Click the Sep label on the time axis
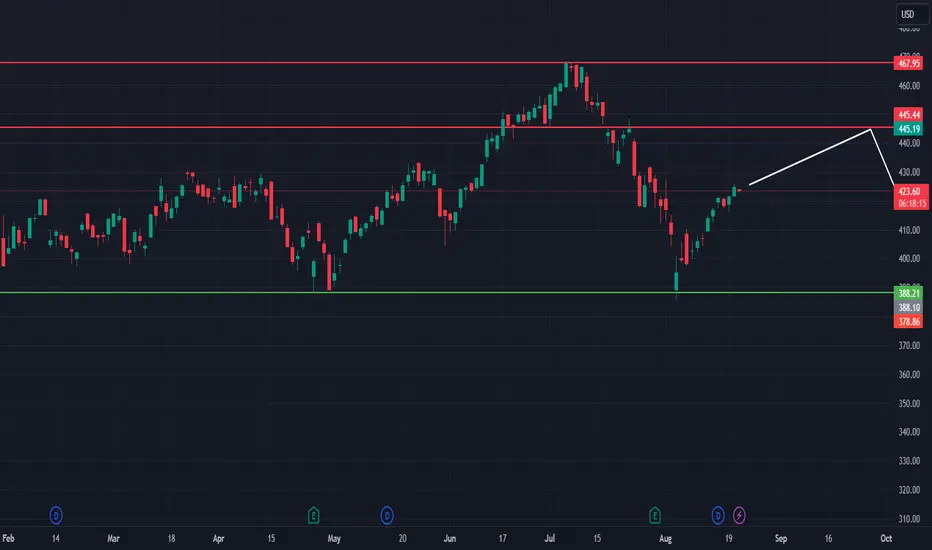The image size is (932, 550). [781, 538]
